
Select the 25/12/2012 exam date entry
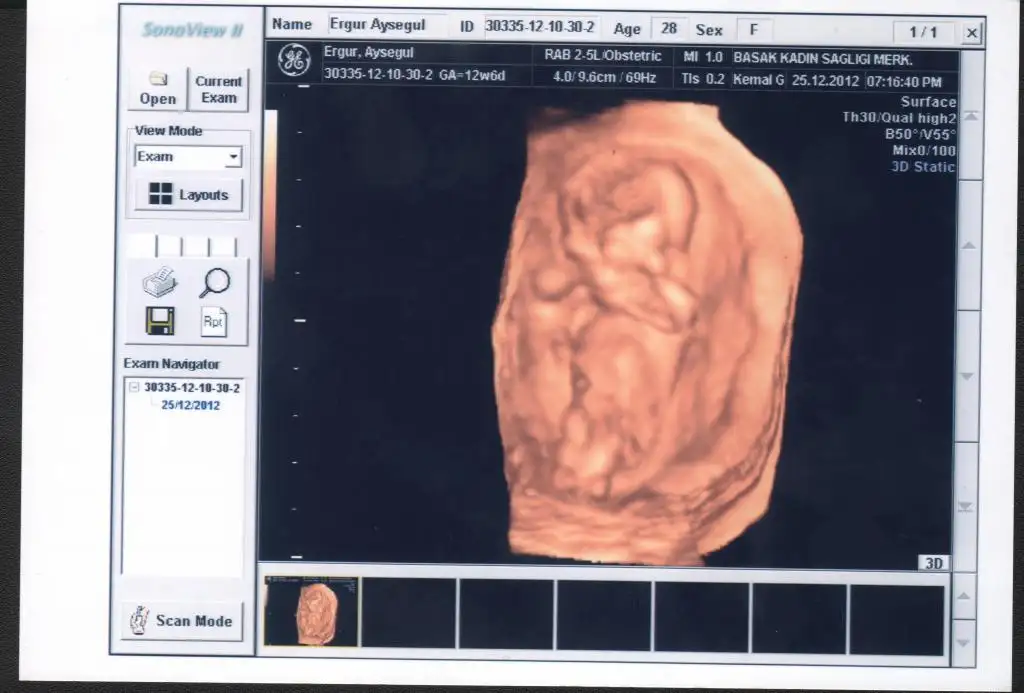(190, 405)
